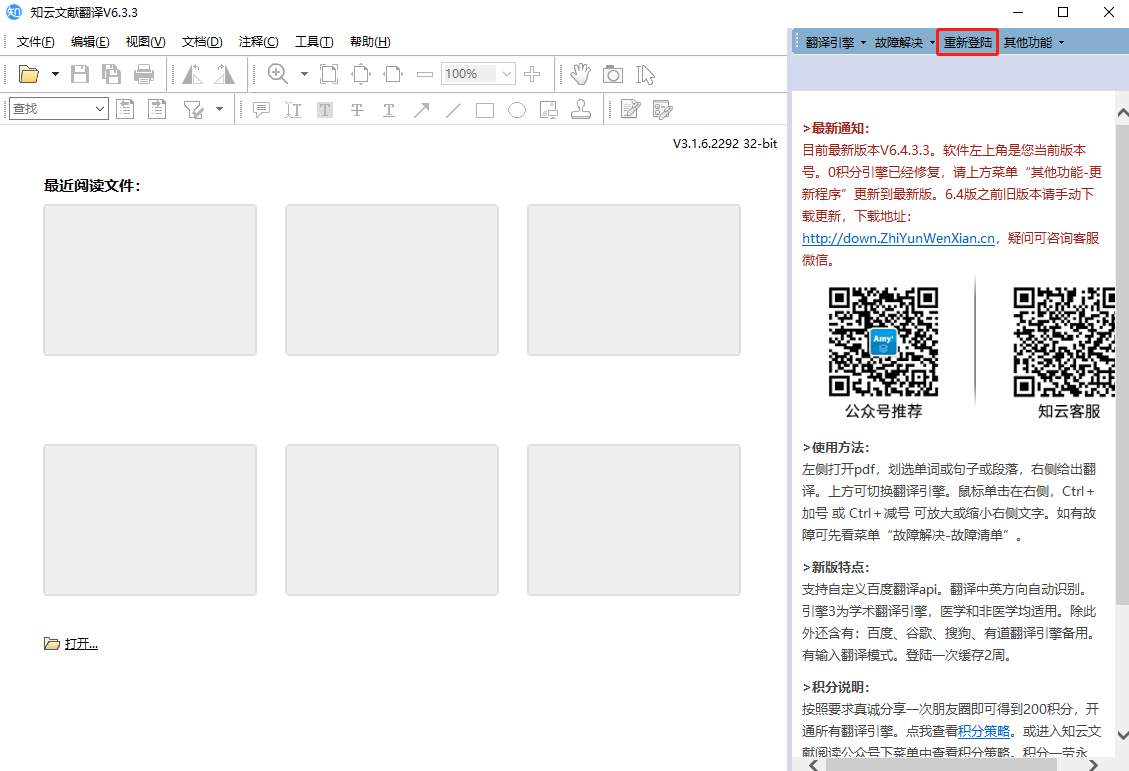Select the underline annotation tool
The image size is (1129, 771).
click(389, 109)
